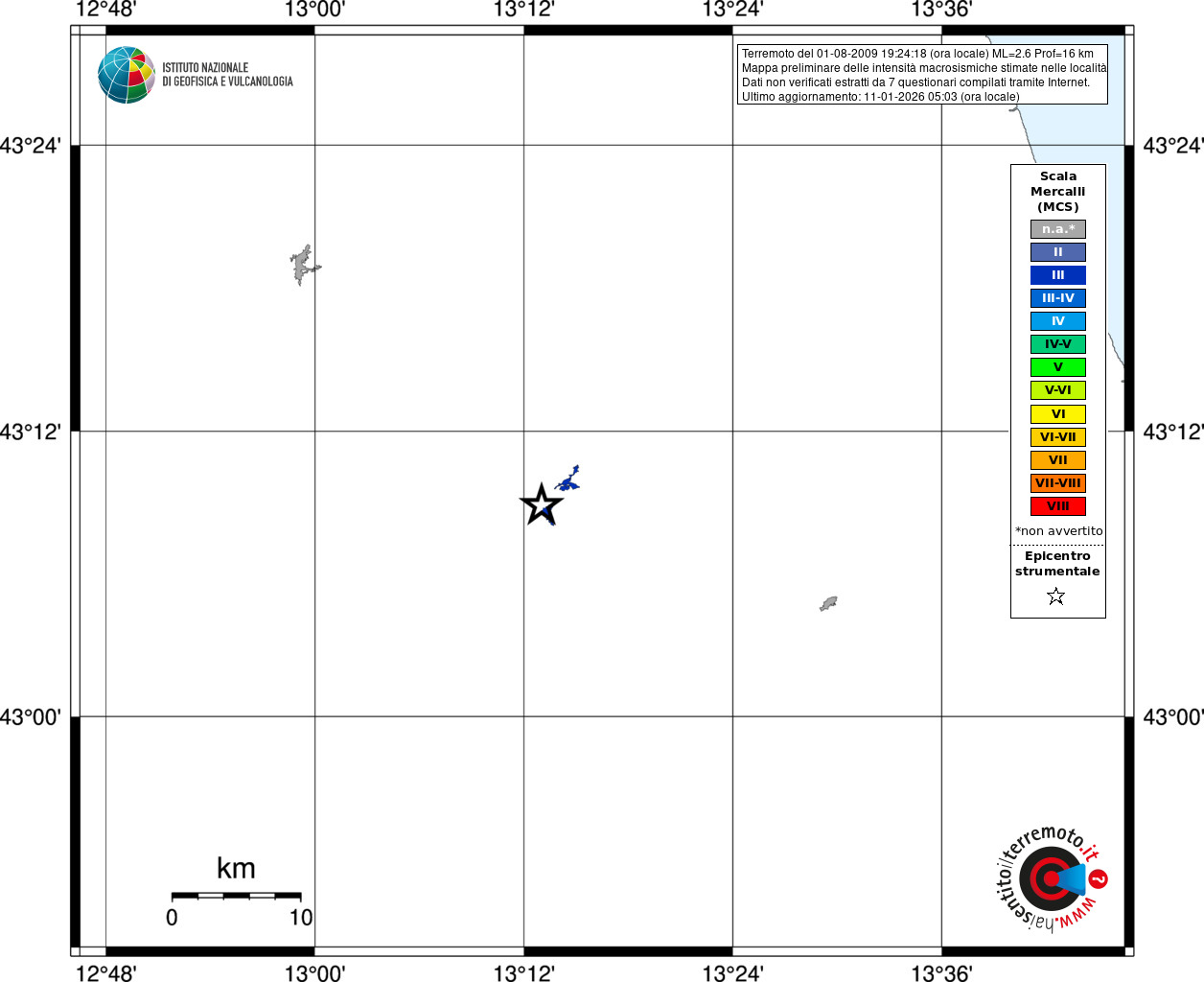Click top axis label 12°48'

coord(105,10)
